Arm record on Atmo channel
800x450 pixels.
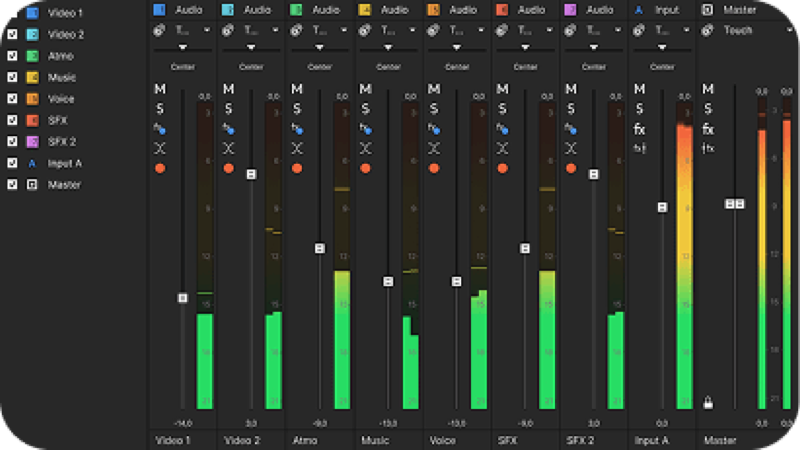[x=296, y=168]
